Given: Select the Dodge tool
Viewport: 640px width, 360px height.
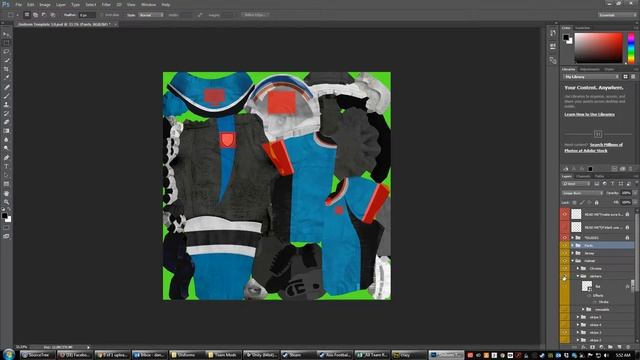Looking at the screenshot, I should pos(6,148).
